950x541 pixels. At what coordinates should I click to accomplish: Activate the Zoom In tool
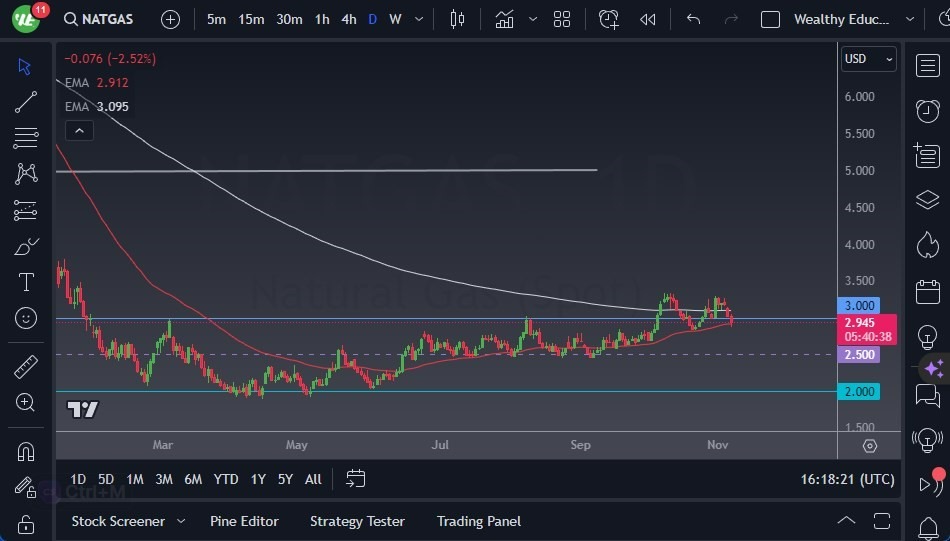[26, 402]
